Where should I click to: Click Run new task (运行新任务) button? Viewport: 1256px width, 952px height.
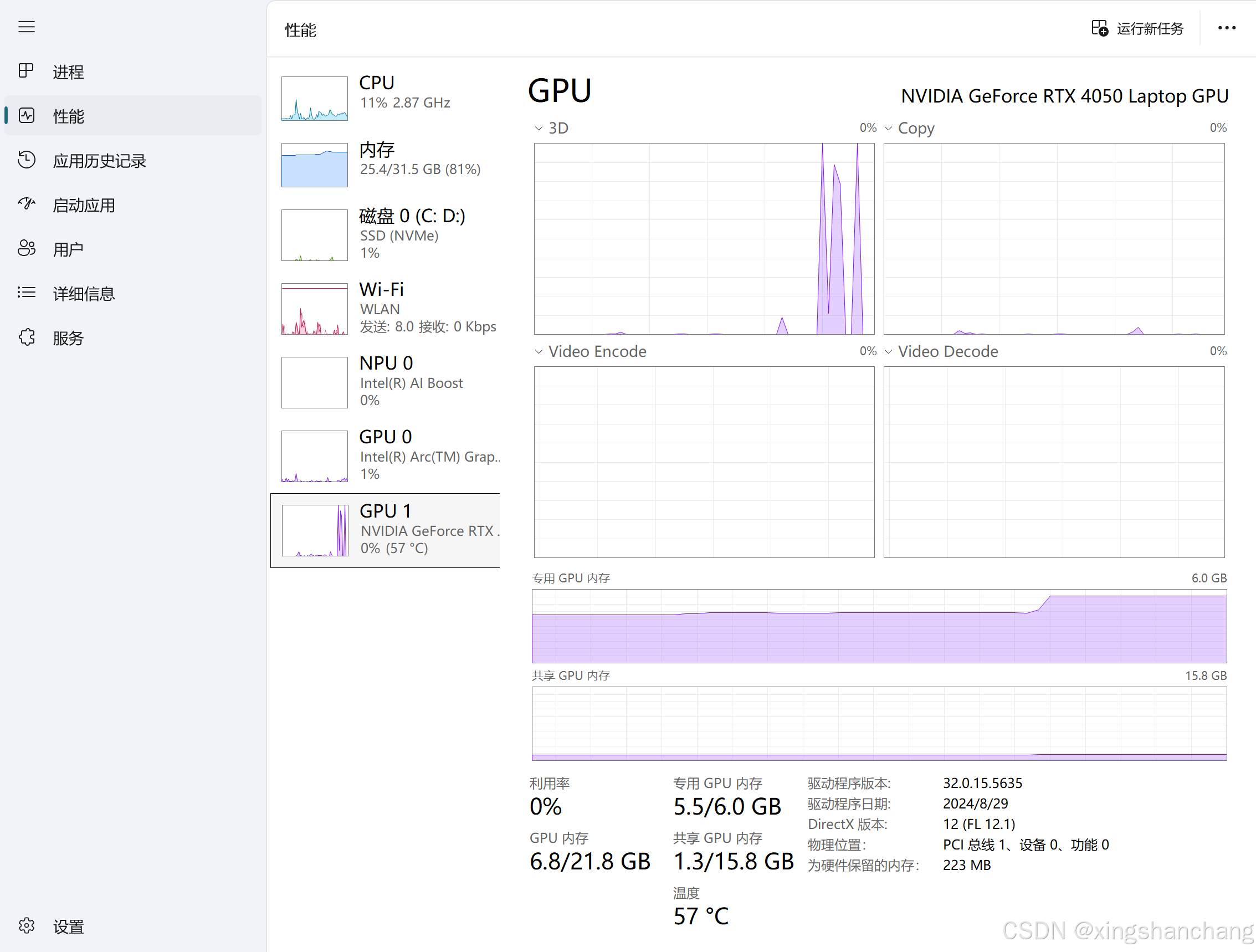[x=1137, y=28]
